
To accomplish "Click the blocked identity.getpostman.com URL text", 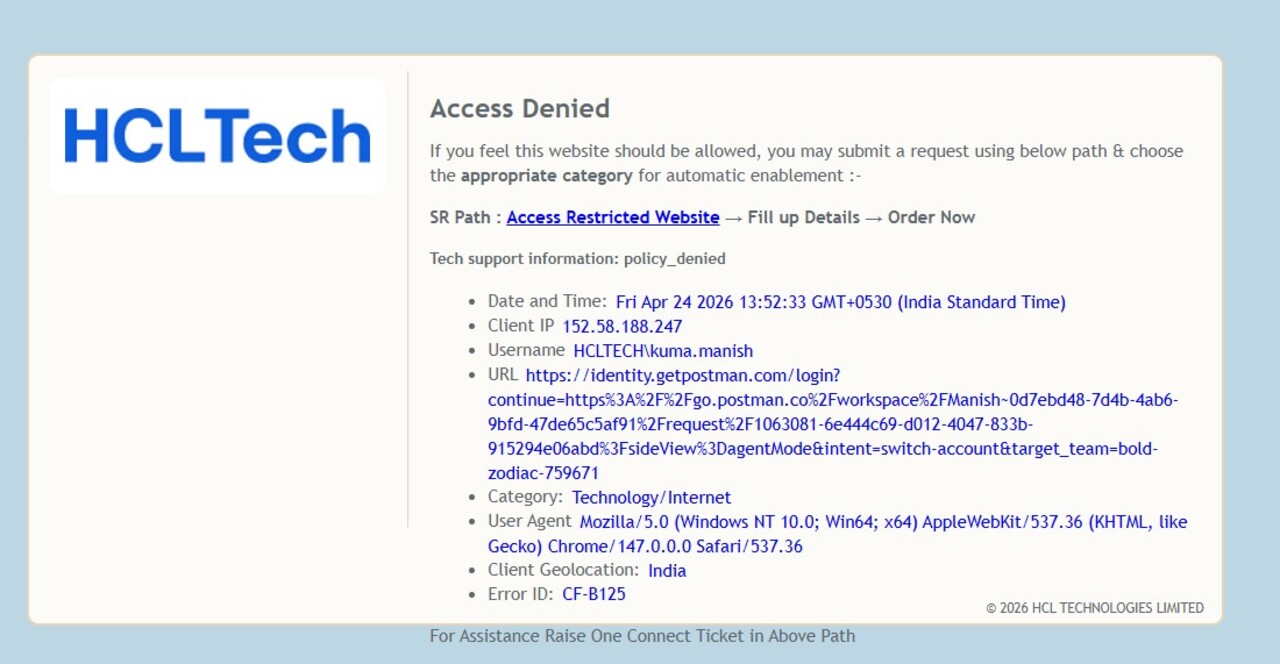I will click(x=833, y=424).
